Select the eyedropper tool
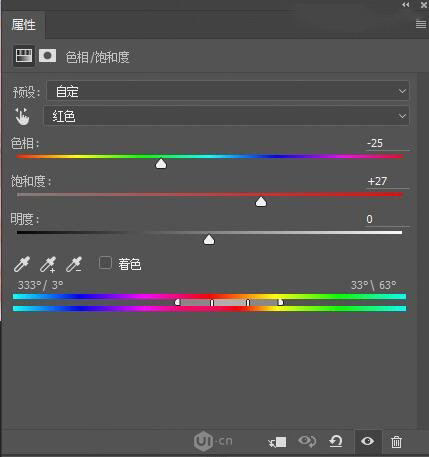Image resolution: width=429 pixels, height=457 pixels. (22, 264)
